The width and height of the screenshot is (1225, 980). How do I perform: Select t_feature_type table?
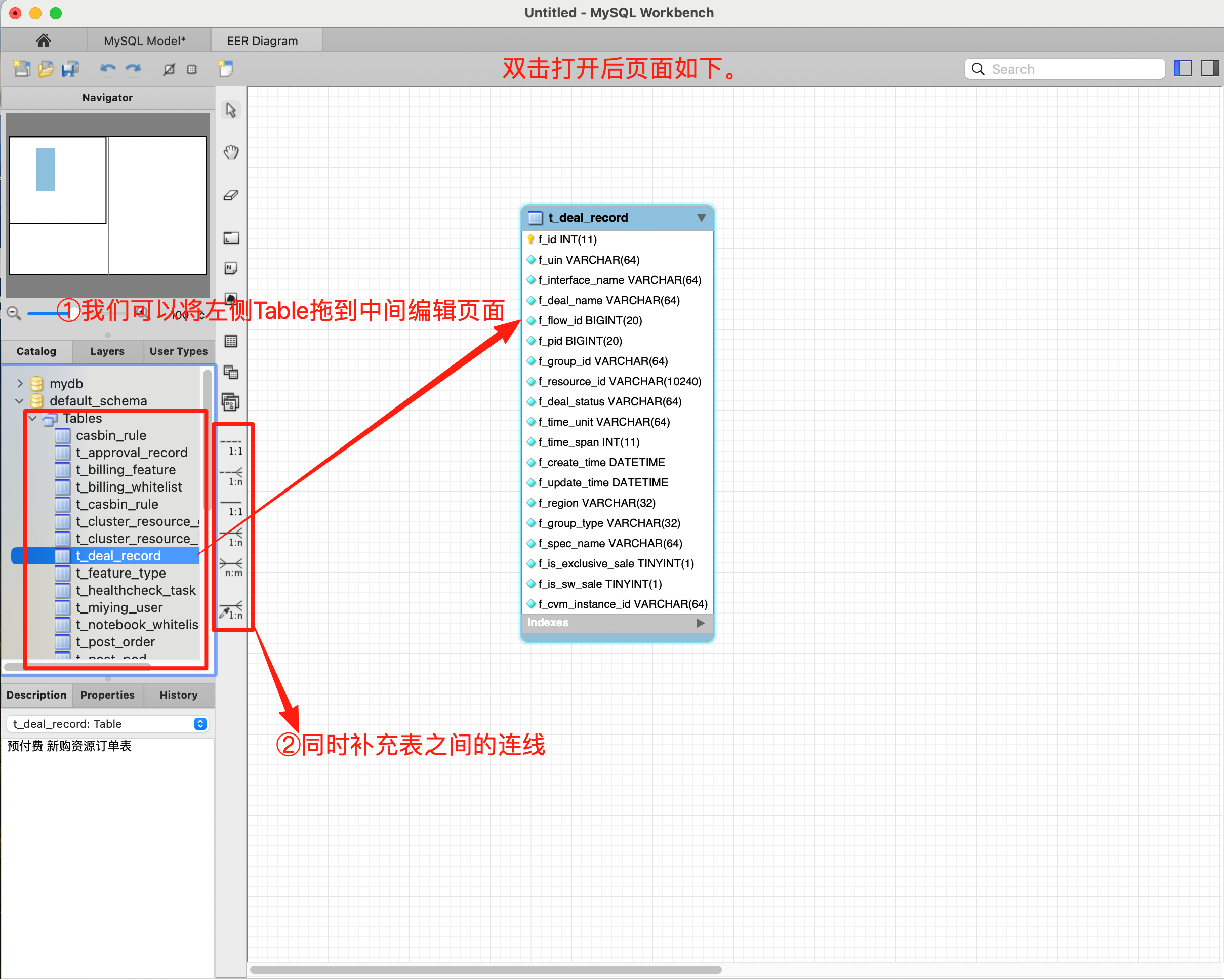[121, 573]
